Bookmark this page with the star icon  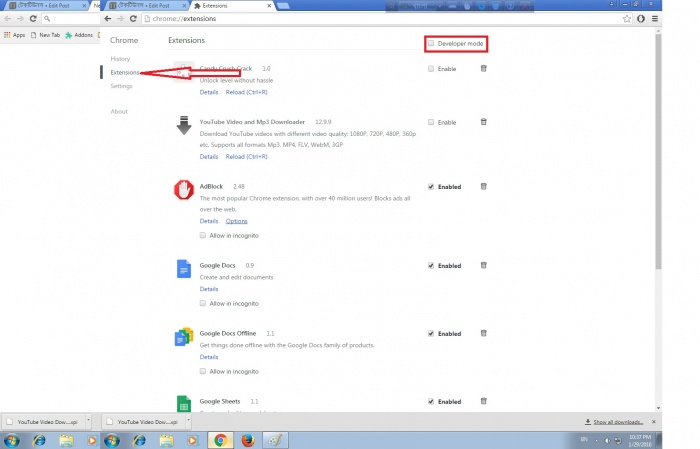(627, 19)
